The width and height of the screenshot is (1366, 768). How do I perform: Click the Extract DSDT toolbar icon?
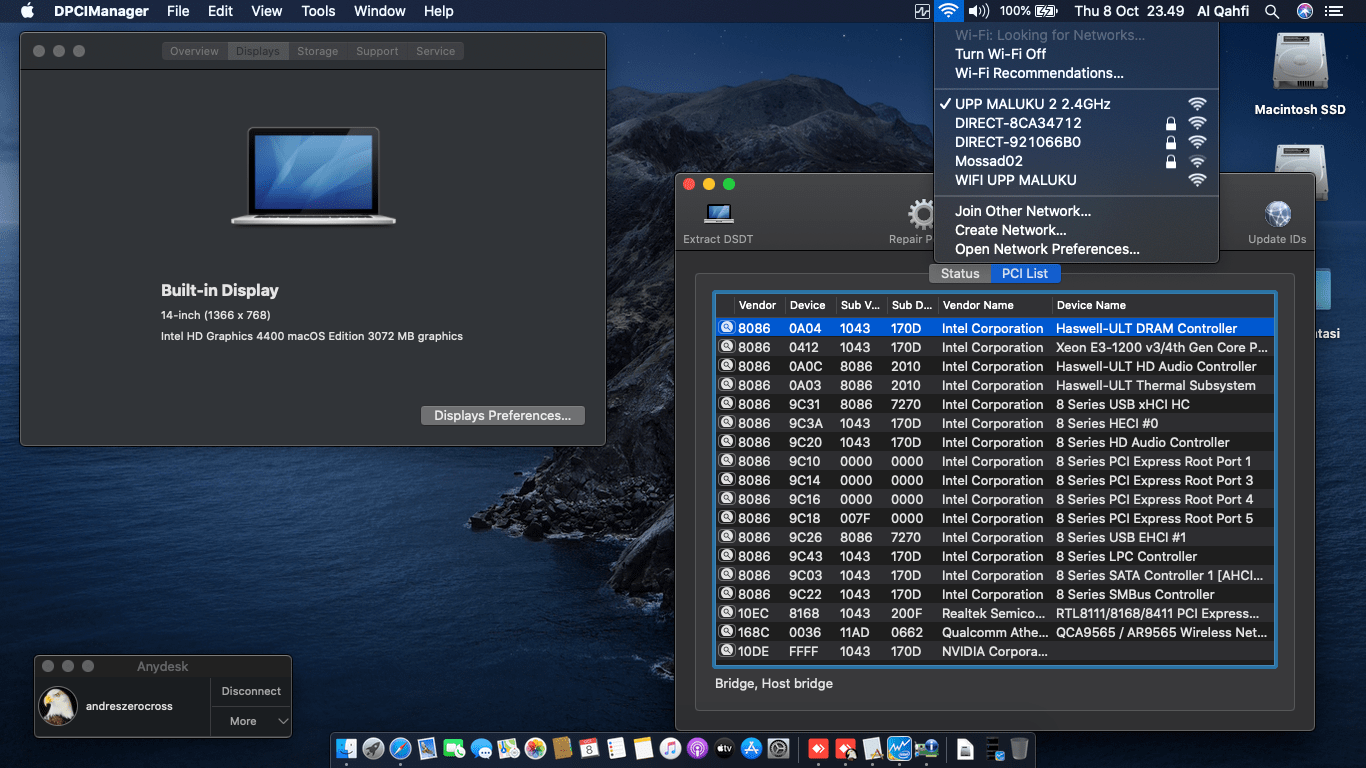[717, 215]
